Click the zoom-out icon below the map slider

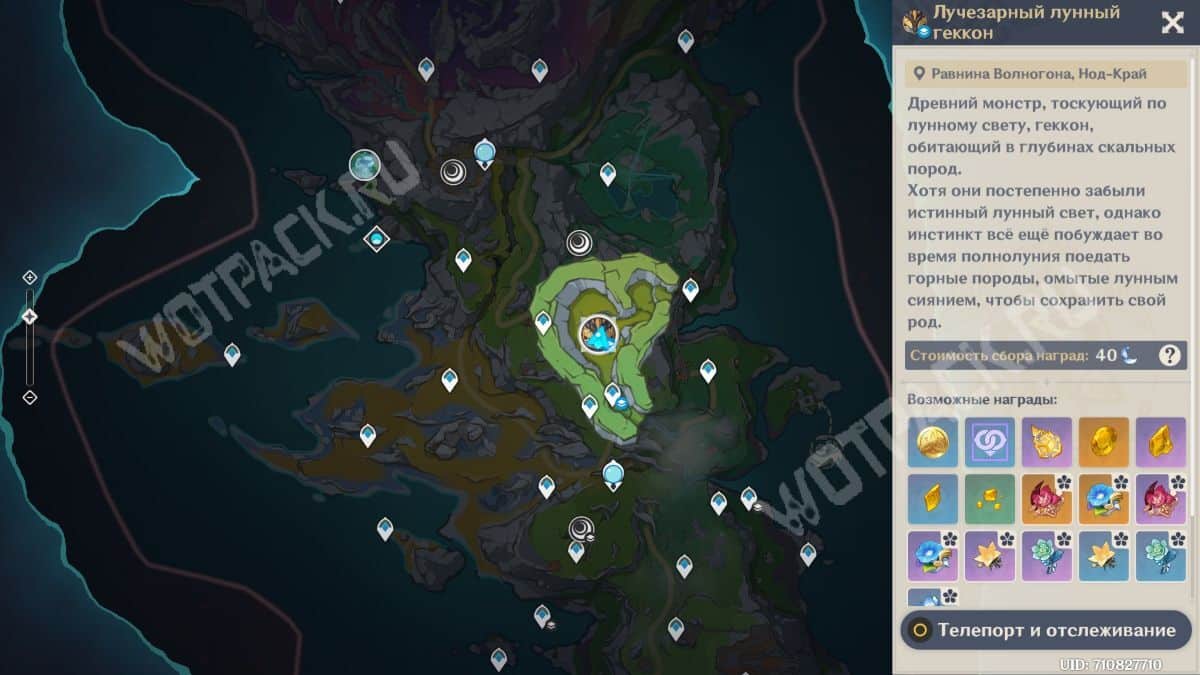click(30, 397)
